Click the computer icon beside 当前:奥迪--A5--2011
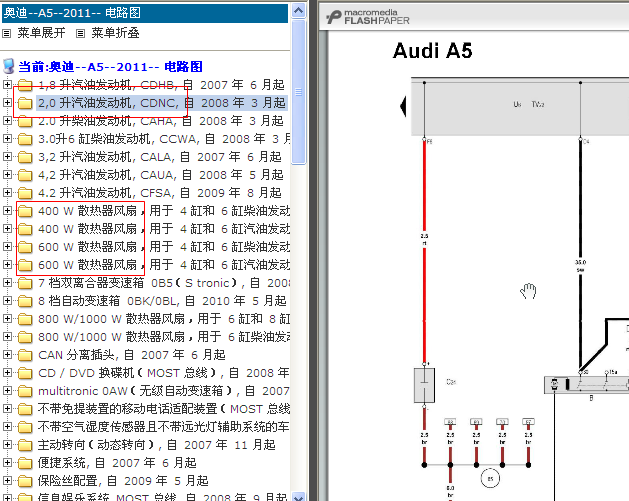The height and width of the screenshot is (501, 629). [8, 67]
